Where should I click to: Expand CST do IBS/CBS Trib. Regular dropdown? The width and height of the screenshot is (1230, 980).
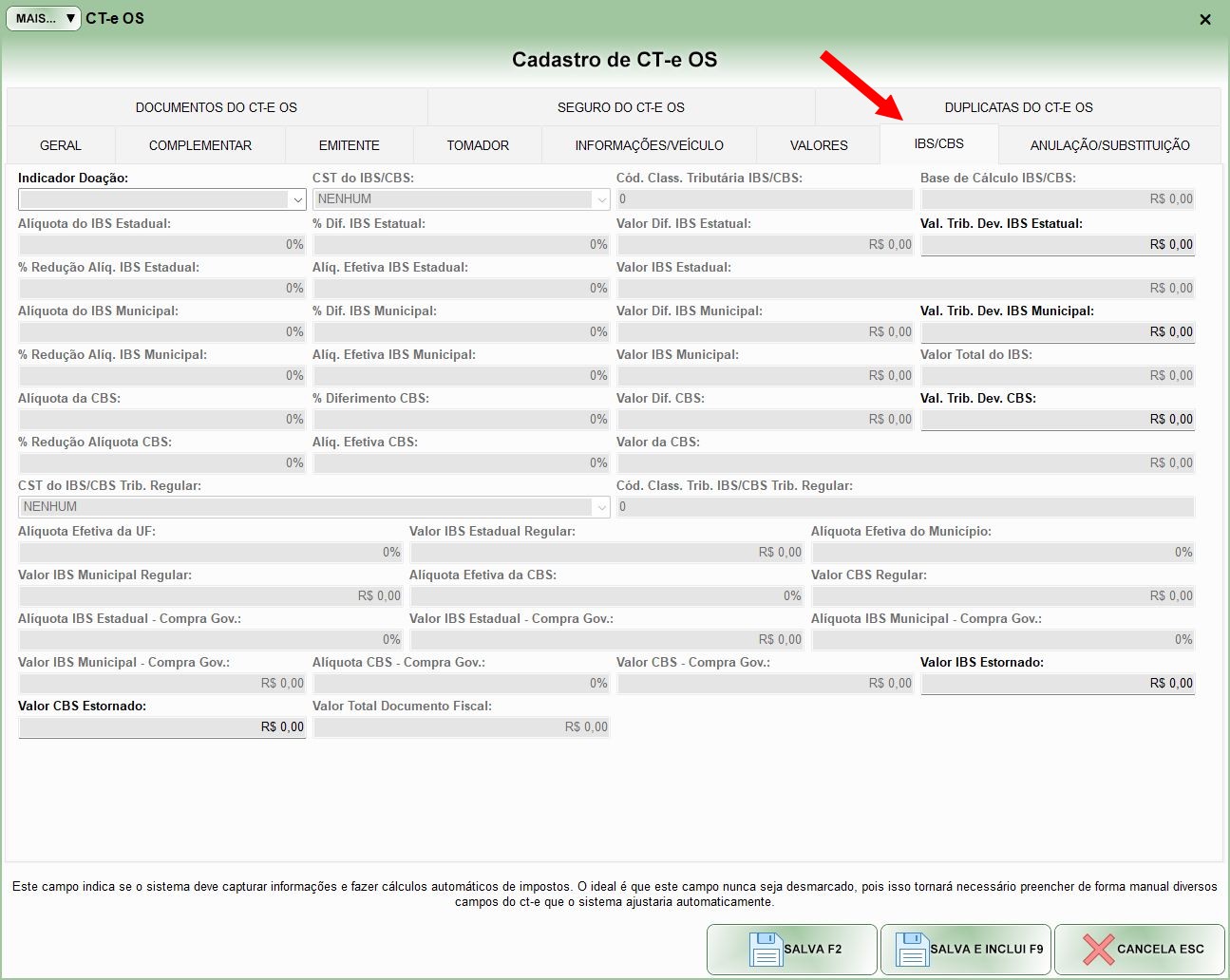pos(600,507)
